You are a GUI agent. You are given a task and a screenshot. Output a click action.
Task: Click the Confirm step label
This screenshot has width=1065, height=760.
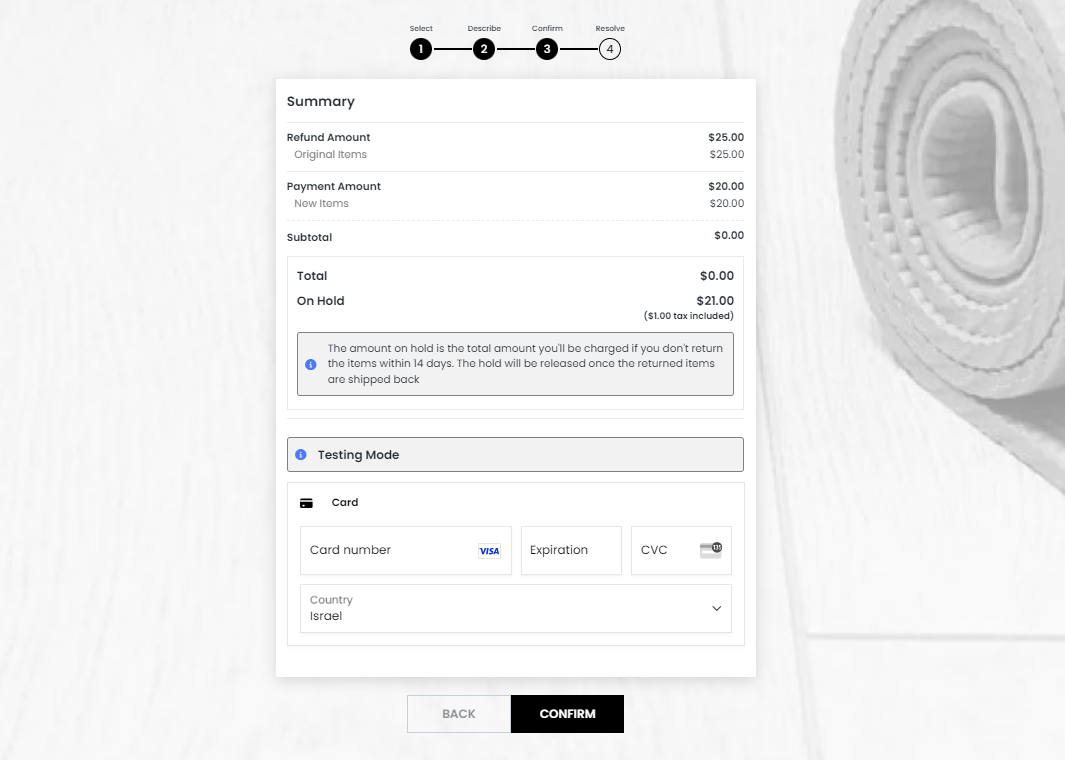(x=547, y=28)
